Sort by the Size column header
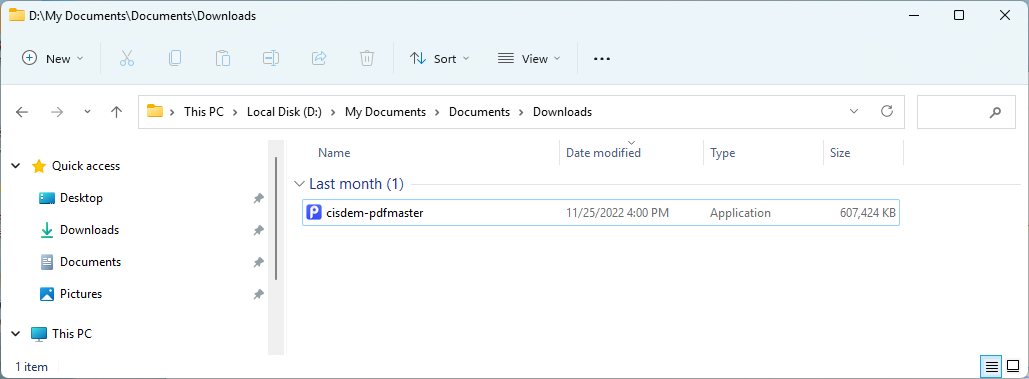The width and height of the screenshot is (1029, 379). (x=840, y=153)
